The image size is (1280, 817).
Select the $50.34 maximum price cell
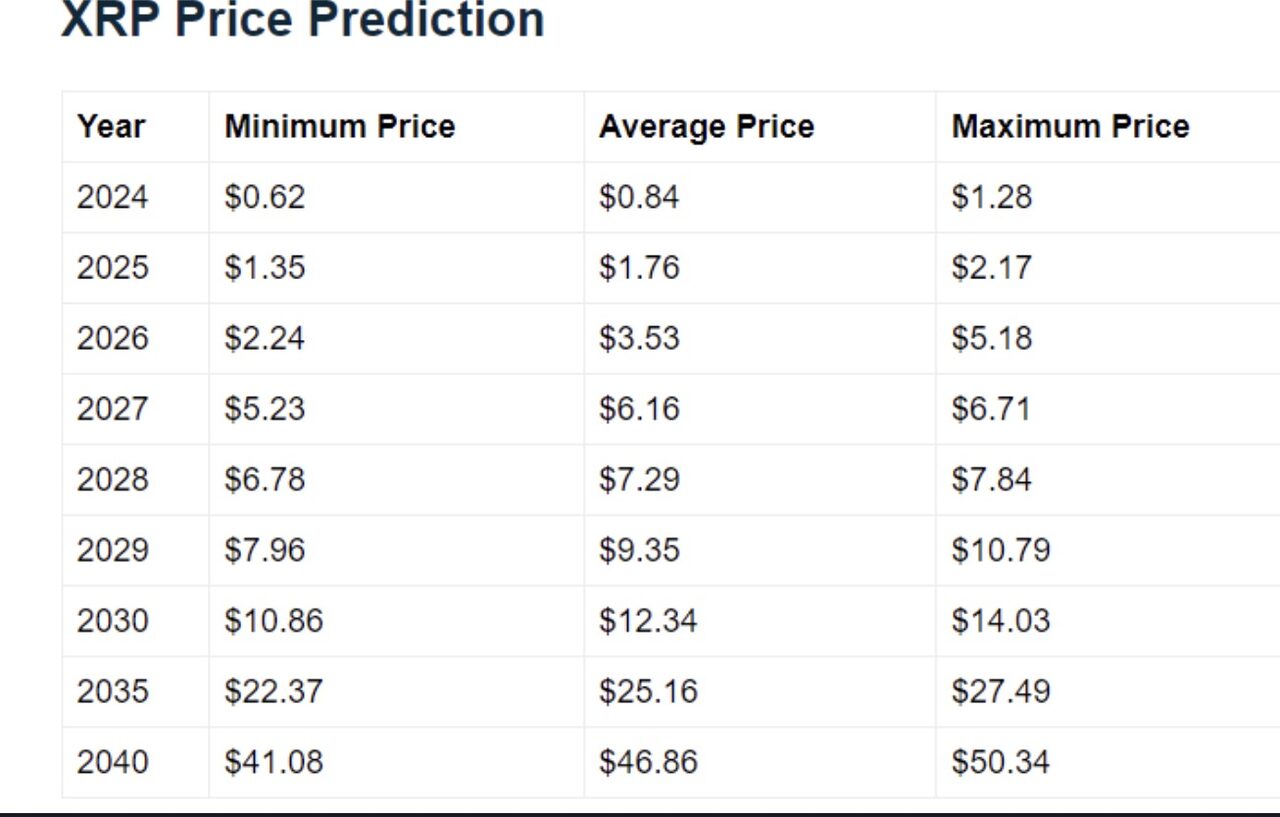(x=1001, y=762)
